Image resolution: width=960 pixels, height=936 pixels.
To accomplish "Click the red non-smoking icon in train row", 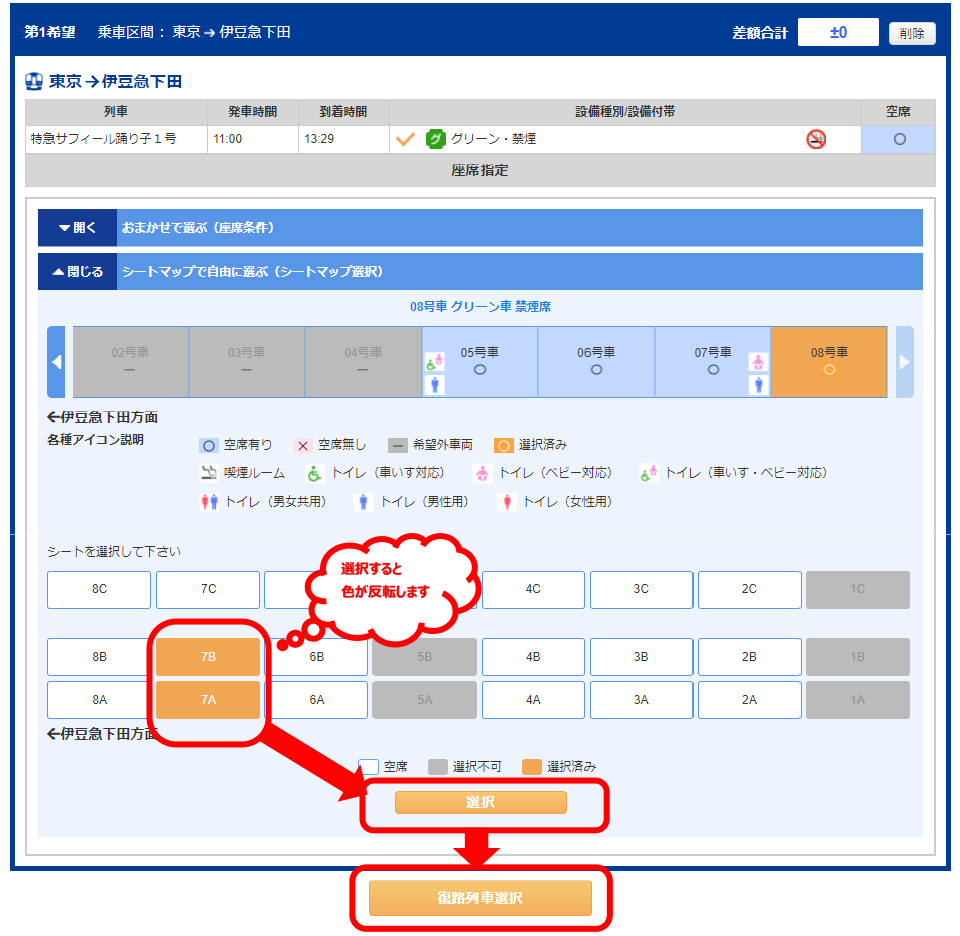I will (815, 140).
